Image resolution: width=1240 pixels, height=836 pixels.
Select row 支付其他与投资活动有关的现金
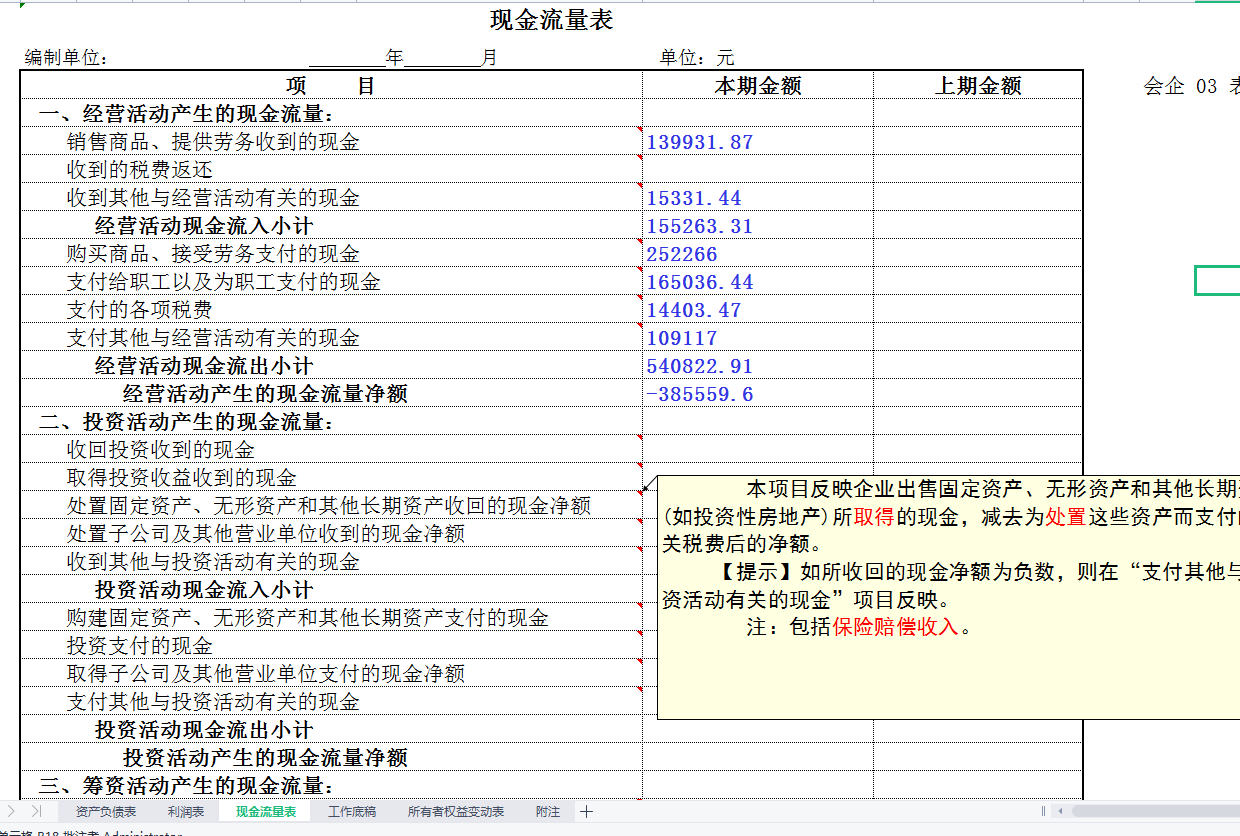(213, 702)
